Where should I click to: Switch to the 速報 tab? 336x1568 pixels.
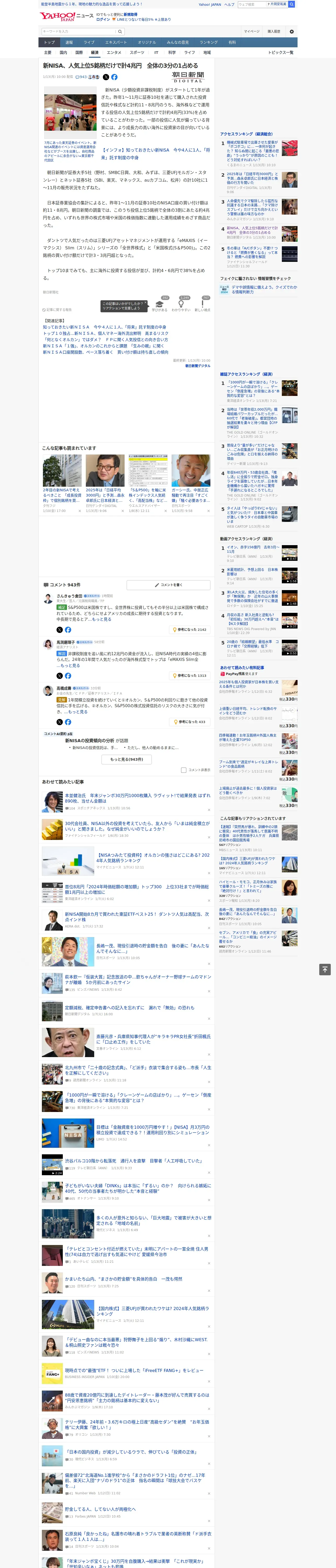point(69,42)
